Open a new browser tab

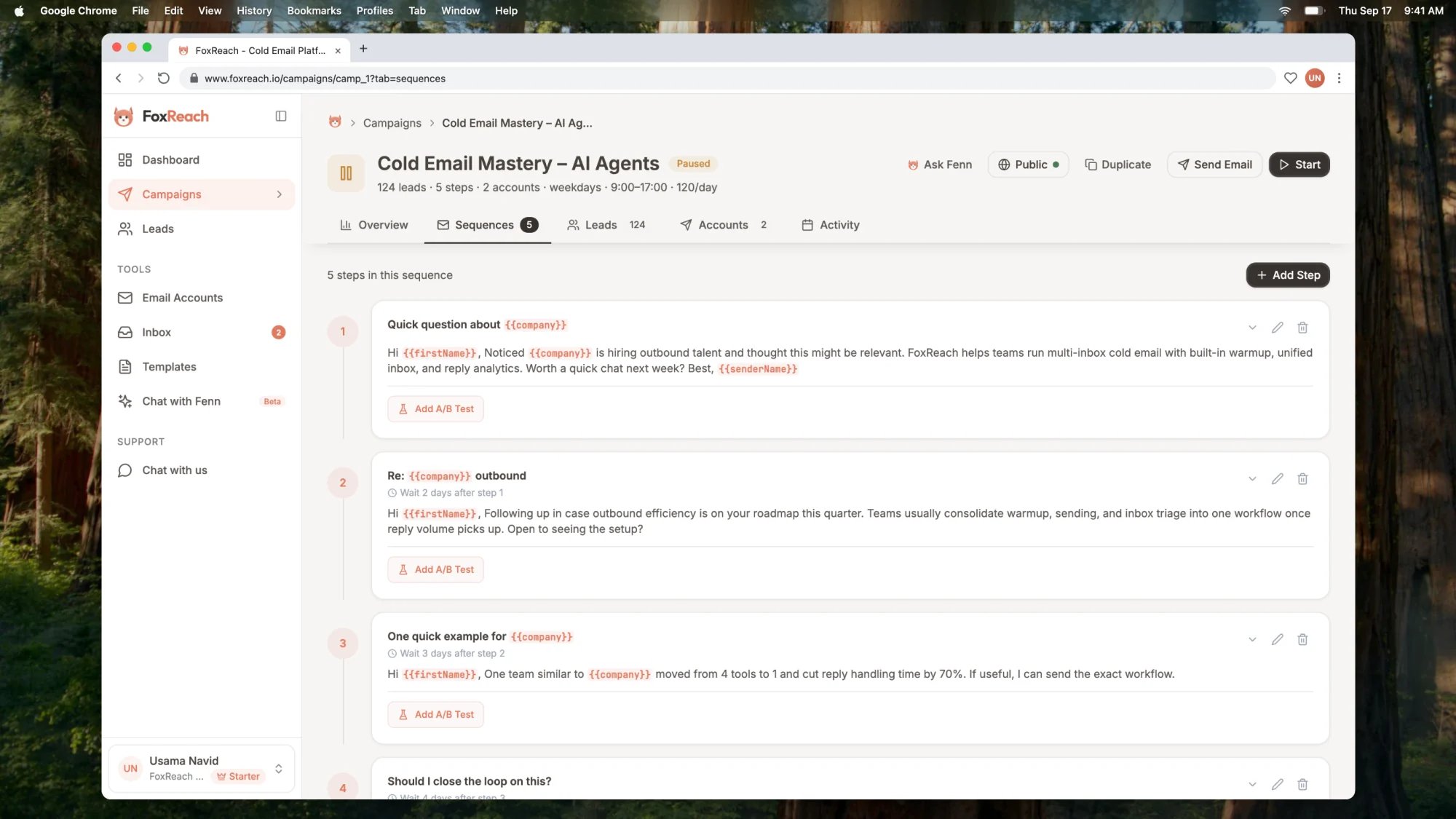(363, 49)
